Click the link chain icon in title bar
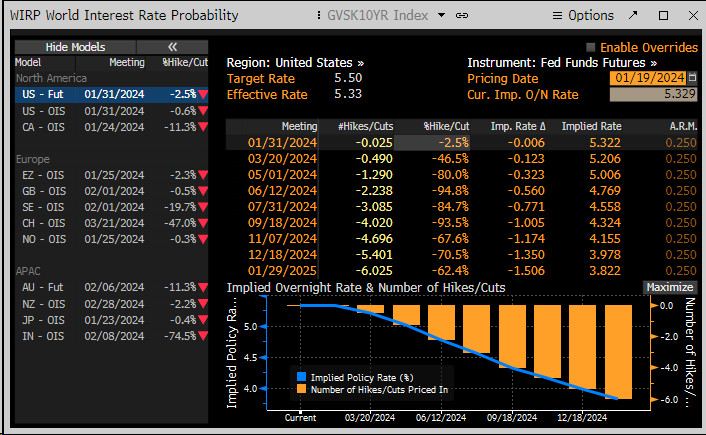The image size is (706, 435). click(462, 15)
